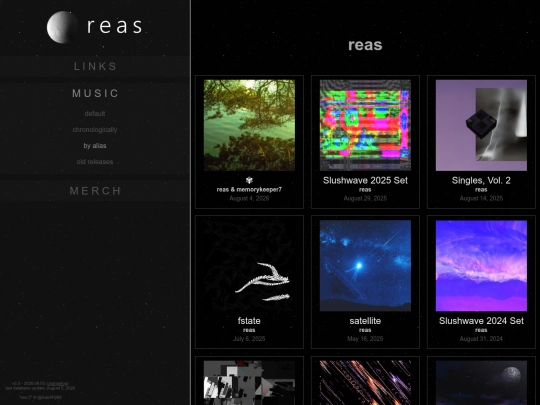This screenshot has width=540, height=405.
Task: Open the changelog link in the footer
Action: pyautogui.click(x=58, y=383)
